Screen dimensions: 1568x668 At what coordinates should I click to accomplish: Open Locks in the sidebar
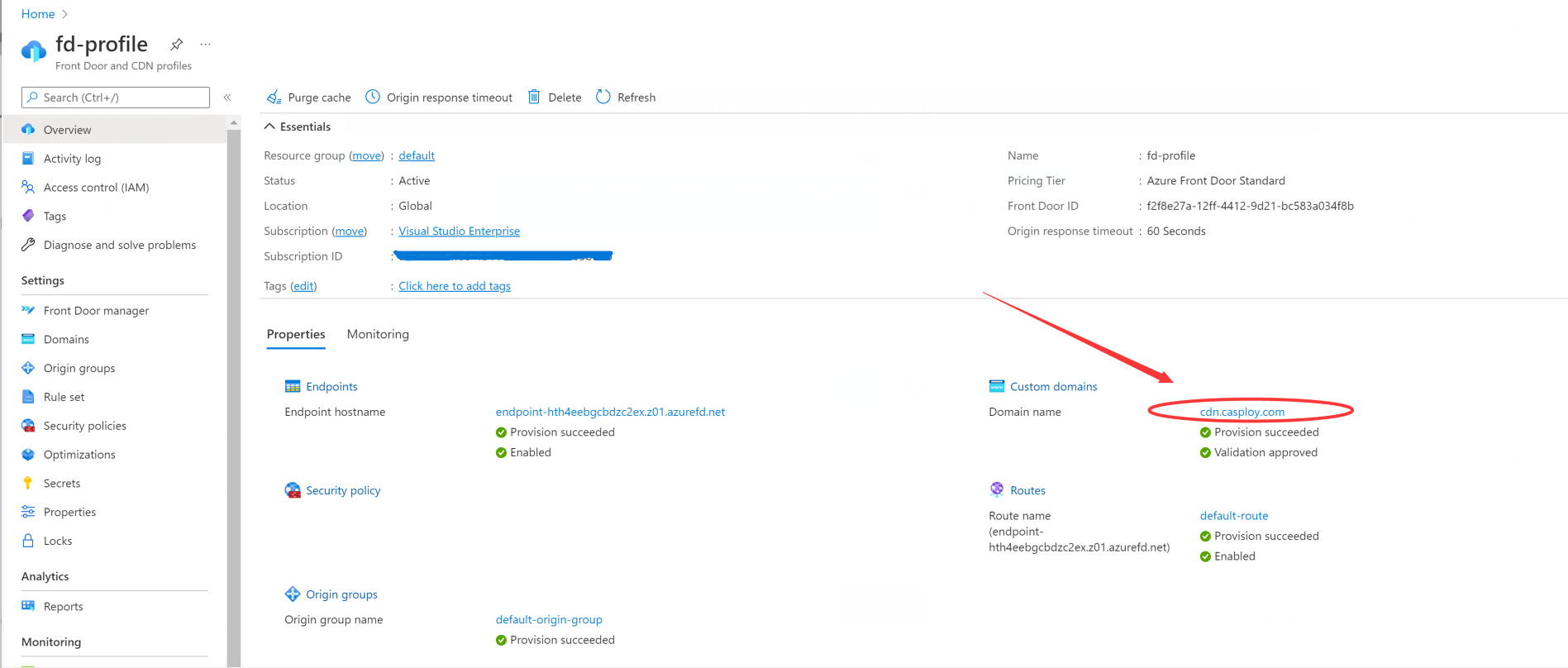(x=58, y=541)
